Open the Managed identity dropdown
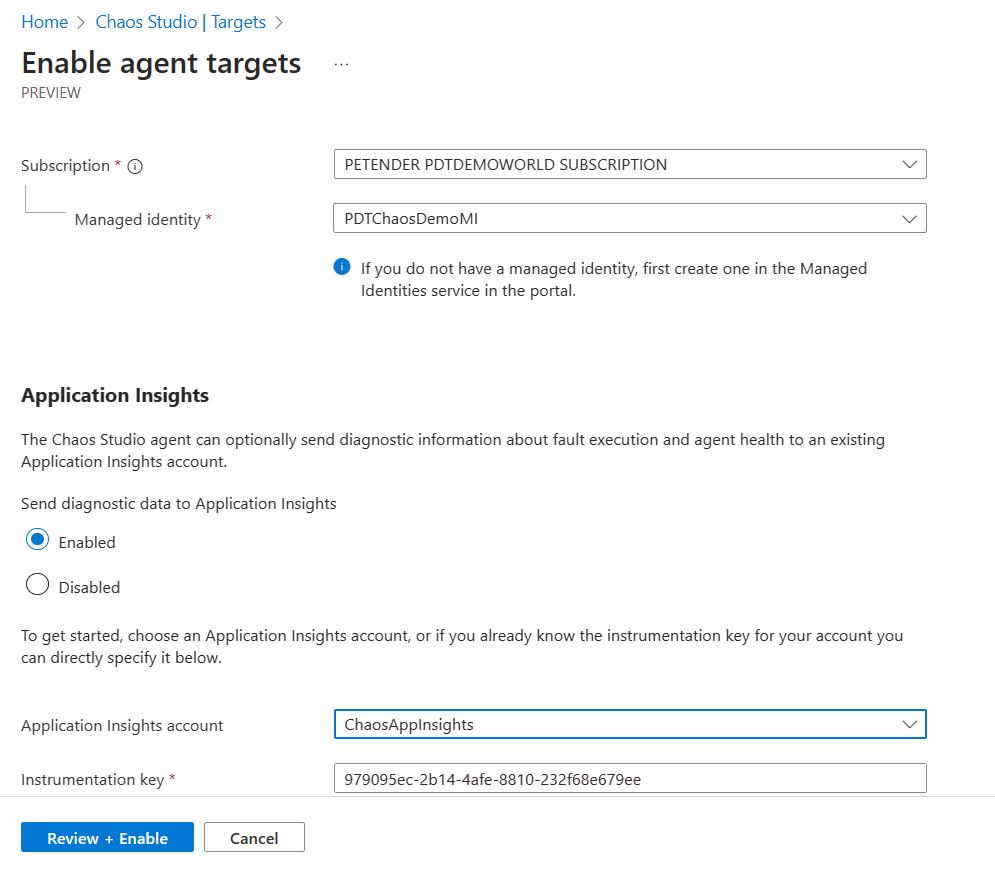 pos(630,218)
